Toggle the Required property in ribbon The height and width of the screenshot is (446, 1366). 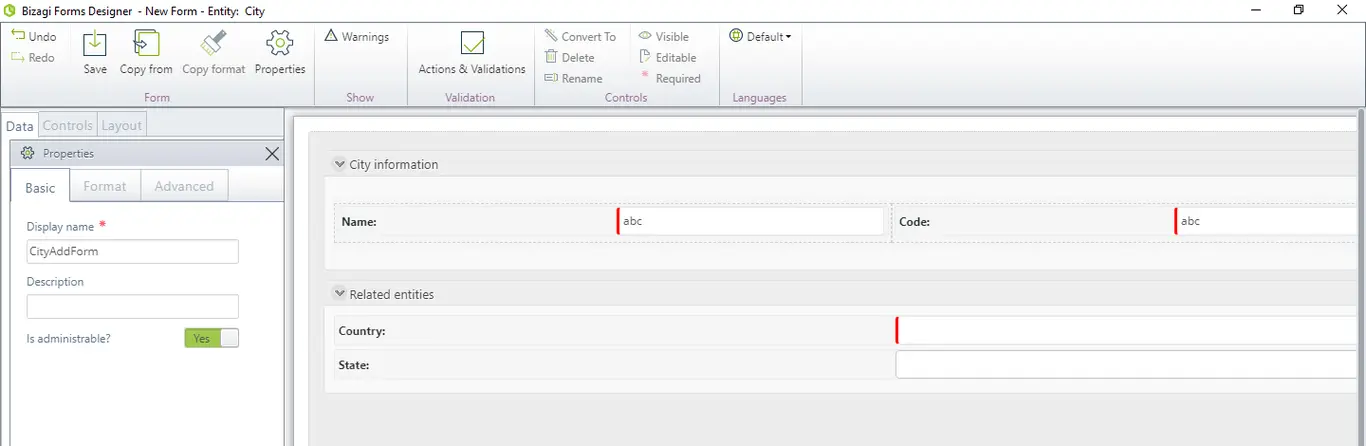tap(670, 78)
